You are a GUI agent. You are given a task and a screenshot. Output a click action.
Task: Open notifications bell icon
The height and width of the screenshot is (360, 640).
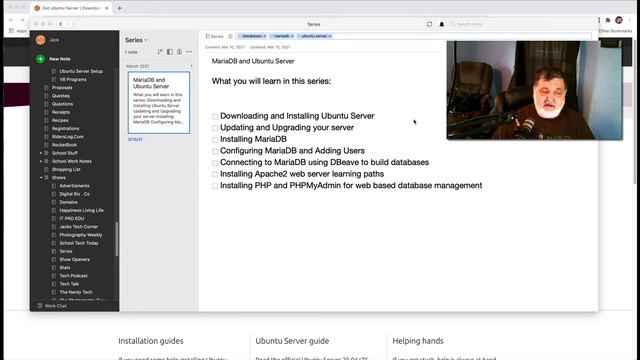(442, 24)
